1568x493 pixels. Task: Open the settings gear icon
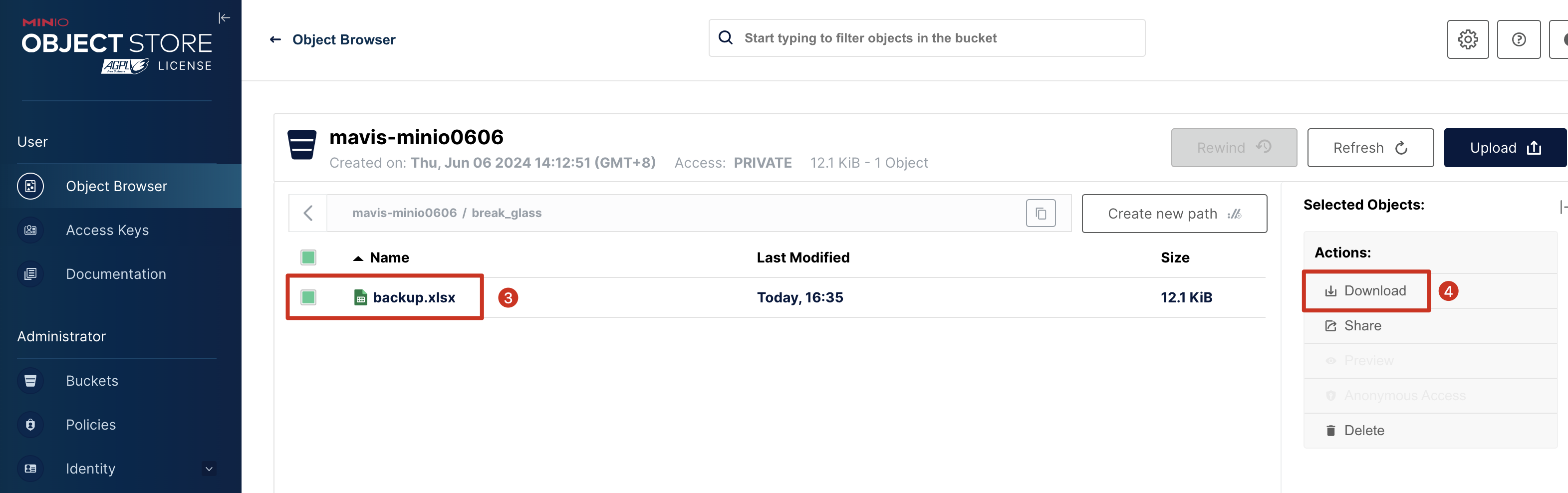1468,39
